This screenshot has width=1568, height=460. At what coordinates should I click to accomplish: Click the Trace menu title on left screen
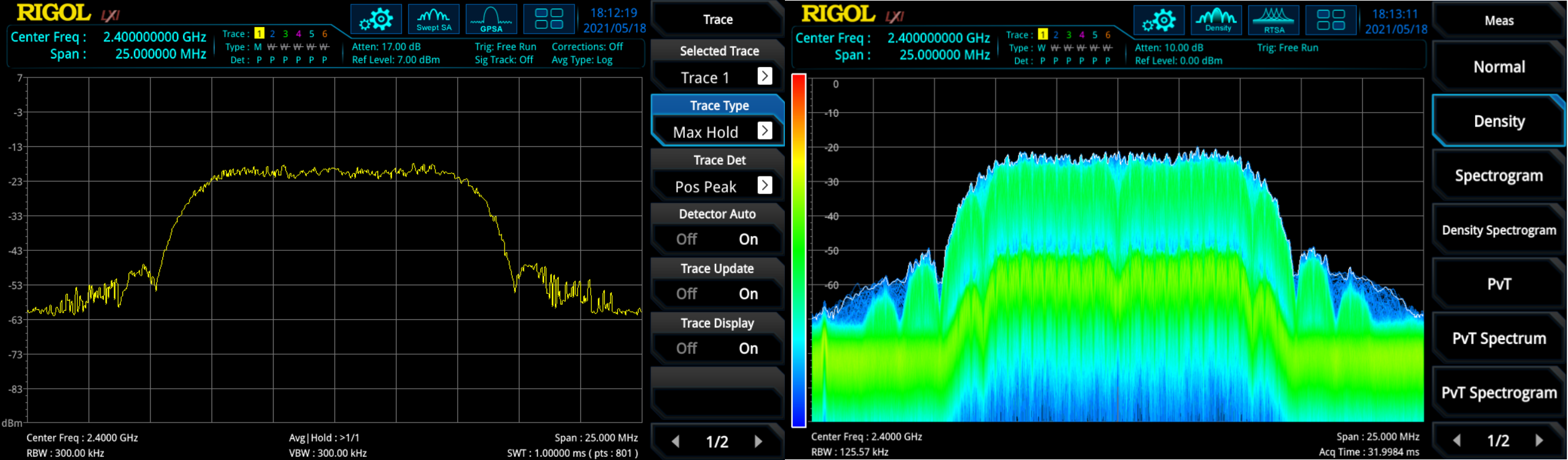point(717,20)
